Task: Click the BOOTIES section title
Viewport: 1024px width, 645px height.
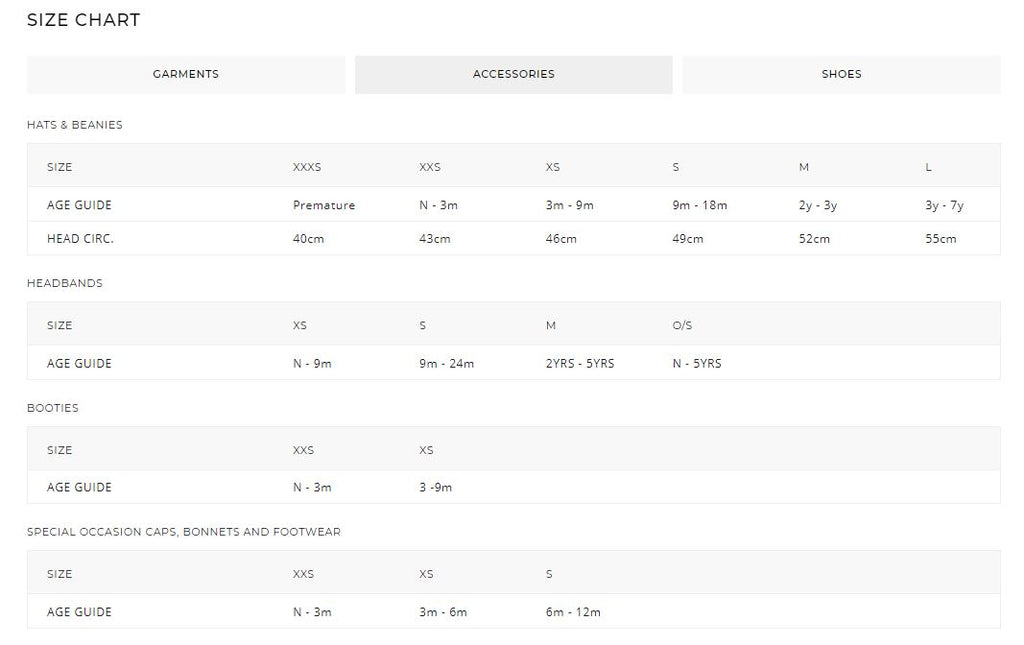Action: pyautogui.click(x=53, y=408)
